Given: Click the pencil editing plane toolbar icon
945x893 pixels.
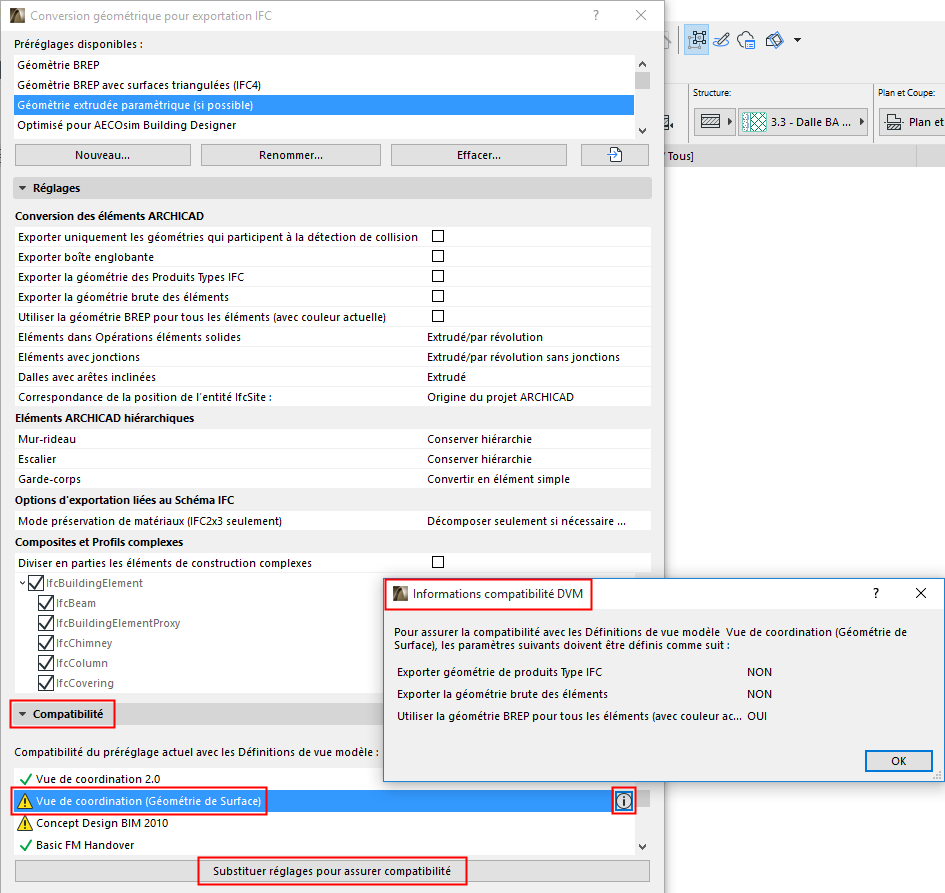Looking at the screenshot, I should click(721, 40).
